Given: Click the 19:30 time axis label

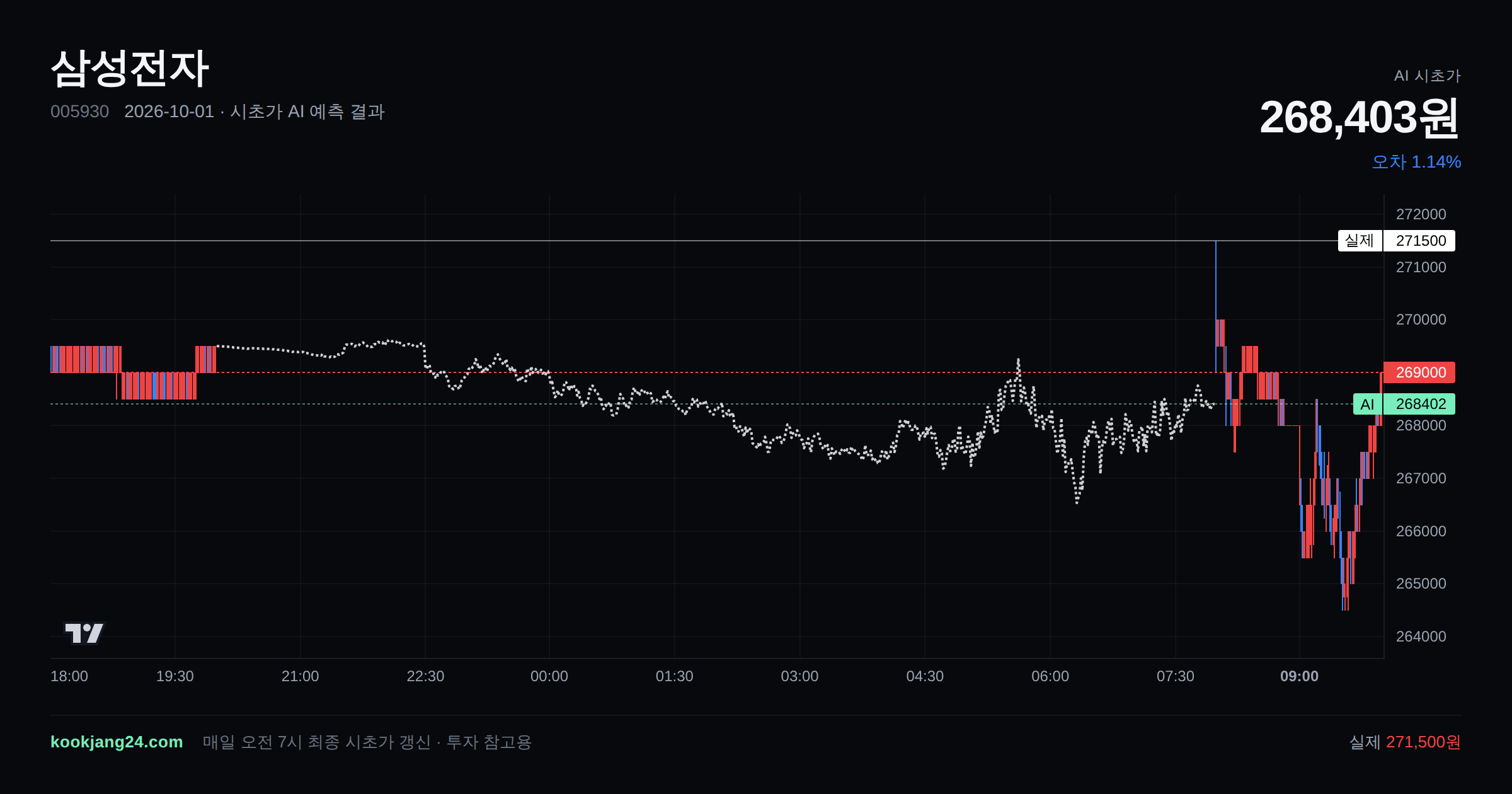Looking at the screenshot, I should tap(175, 676).
